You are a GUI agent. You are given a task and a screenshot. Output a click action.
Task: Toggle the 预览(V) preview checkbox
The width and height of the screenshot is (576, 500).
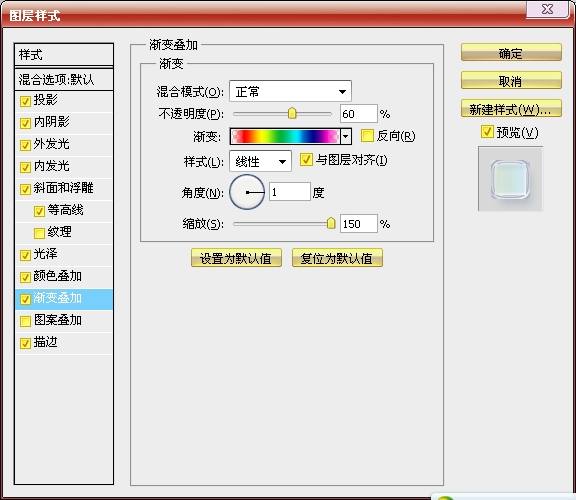pyautogui.click(x=487, y=132)
